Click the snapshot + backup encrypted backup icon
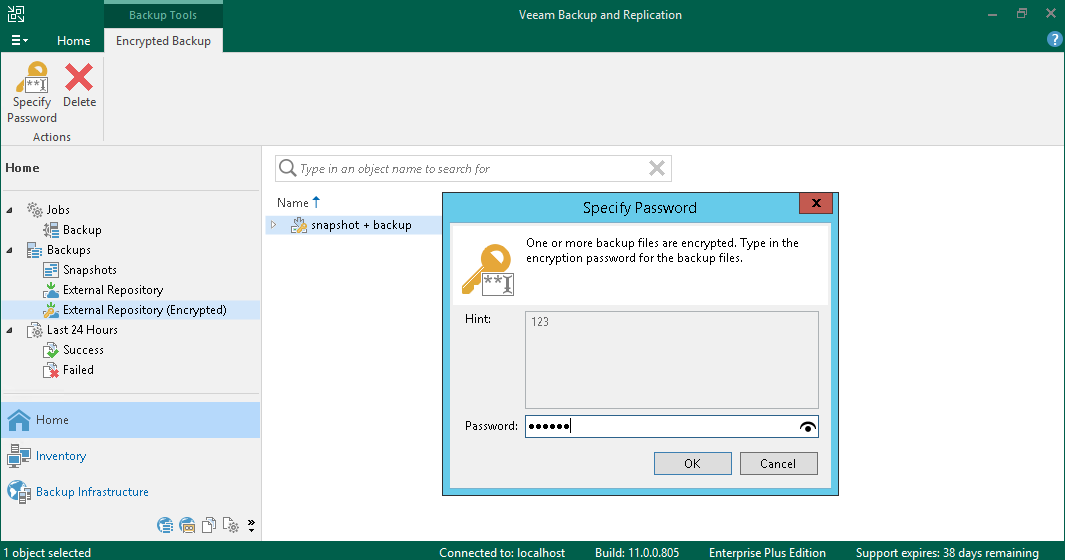The image size is (1065, 560). pyautogui.click(x=299, y=225)
